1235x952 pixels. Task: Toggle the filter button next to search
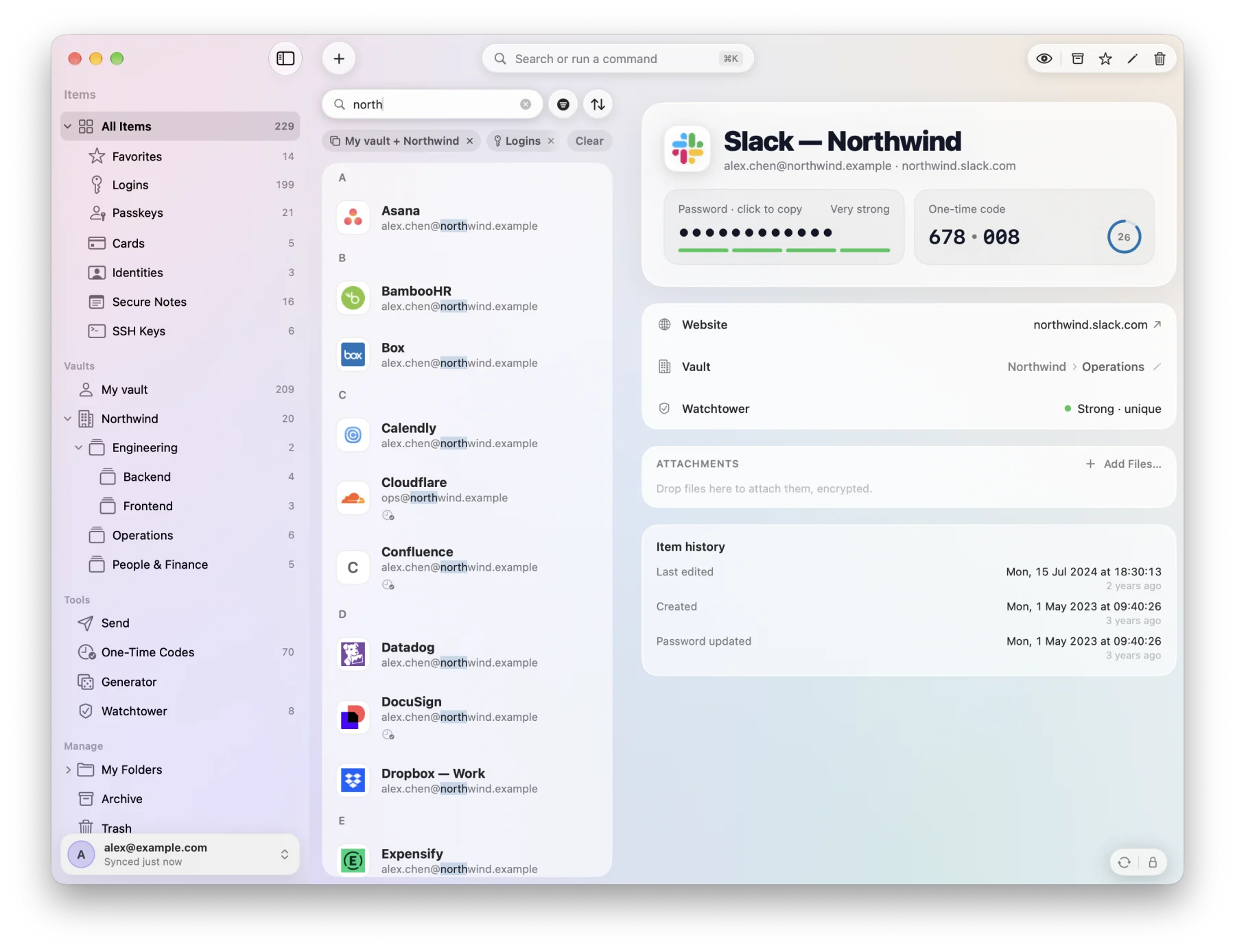click(x=563, y=104)
